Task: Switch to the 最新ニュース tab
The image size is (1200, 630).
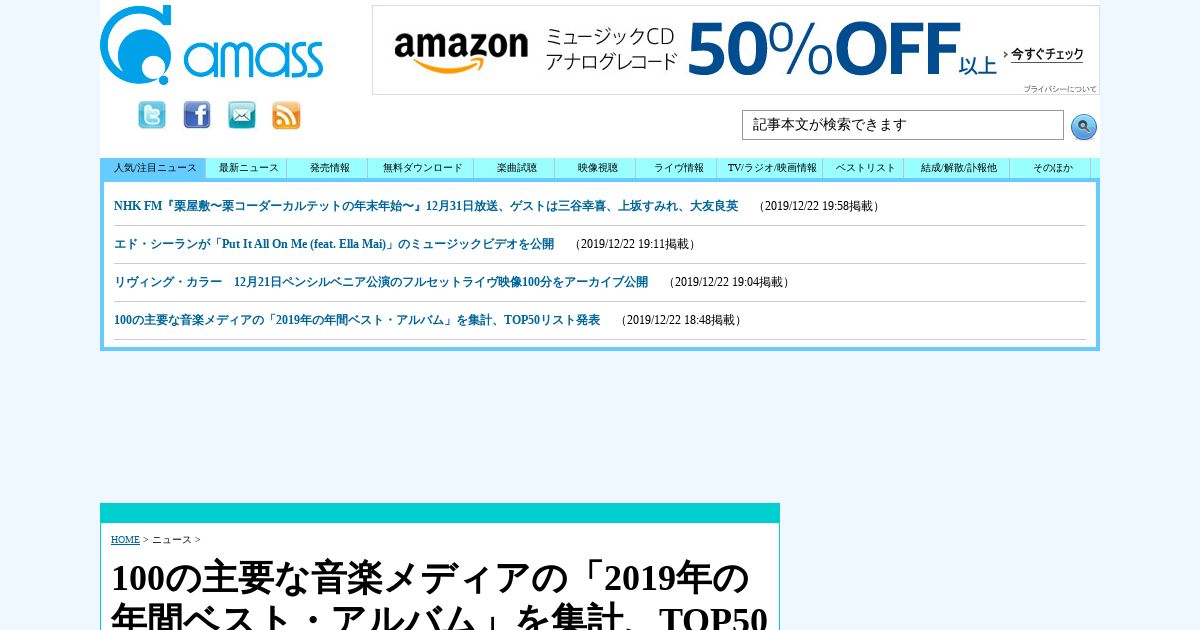Action: coord(248,168)
